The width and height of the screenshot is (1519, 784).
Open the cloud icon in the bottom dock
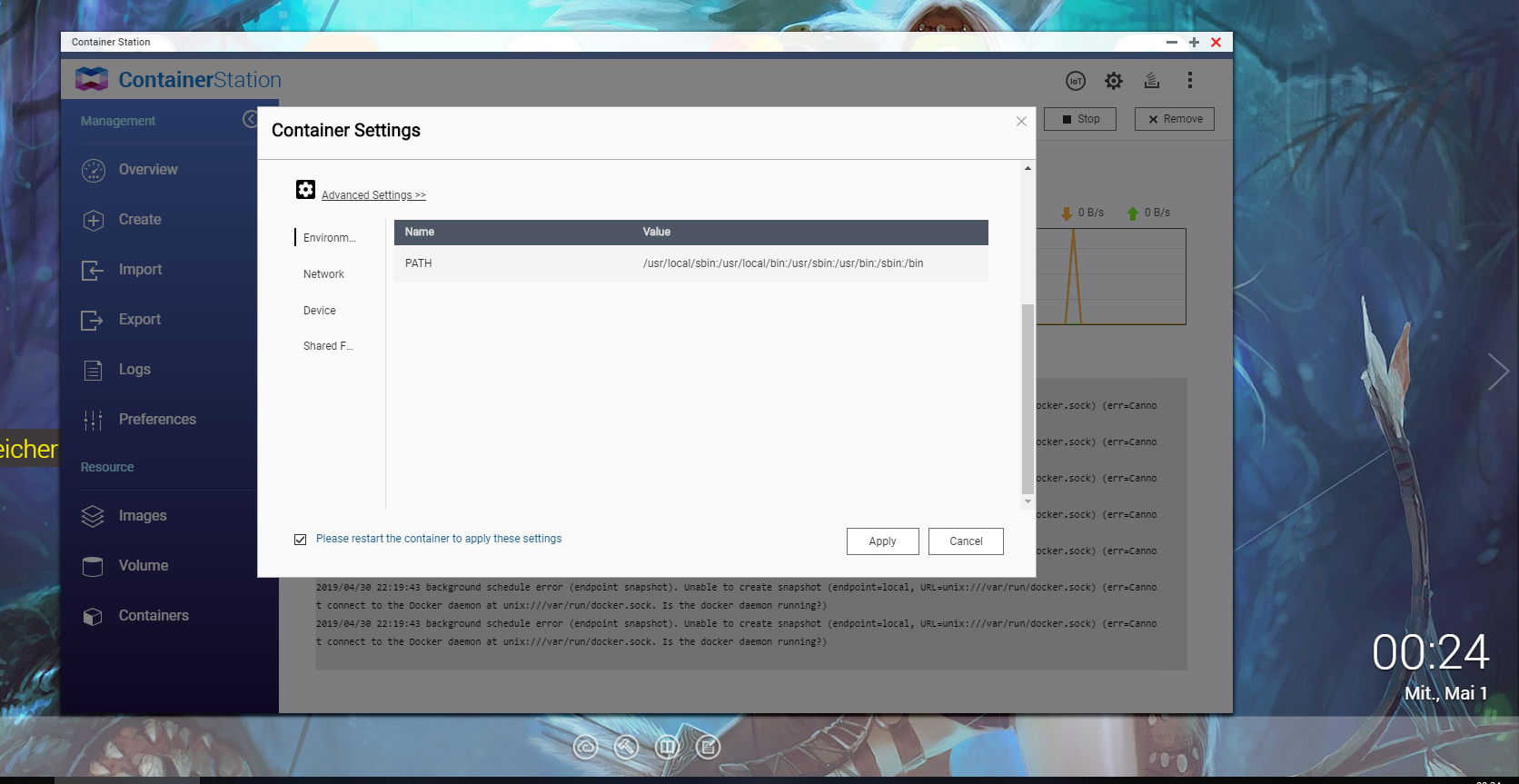coord(586,747)
